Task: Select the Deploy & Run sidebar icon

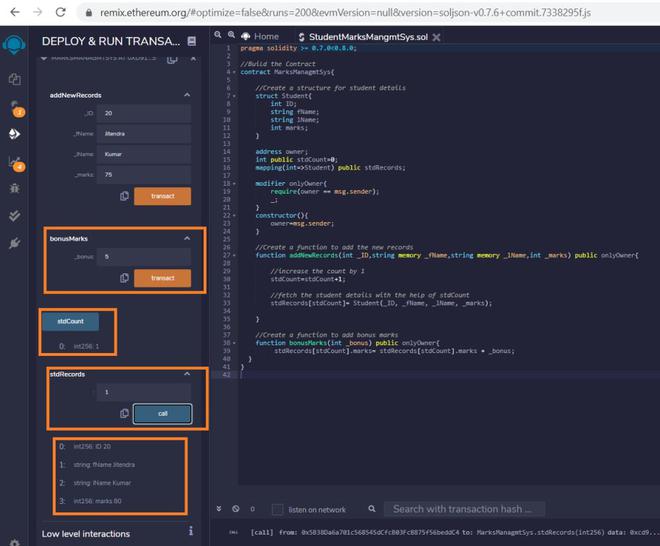Action: pyautogui.click(x=14, y=133)
